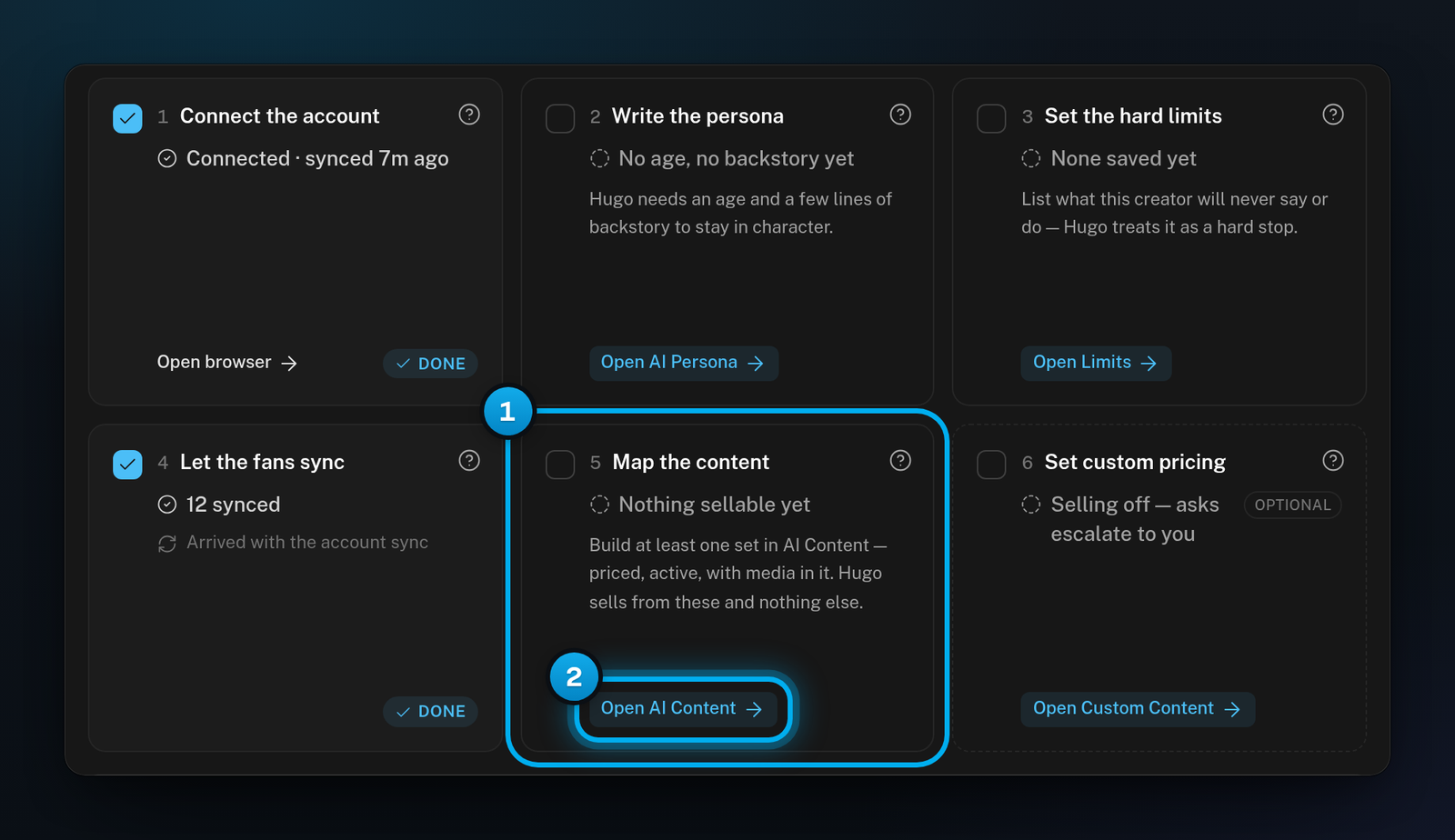Screen dimensions: 1455x840
Task: Click dashed circle icon beside None saved yet
Action: 1031,158
